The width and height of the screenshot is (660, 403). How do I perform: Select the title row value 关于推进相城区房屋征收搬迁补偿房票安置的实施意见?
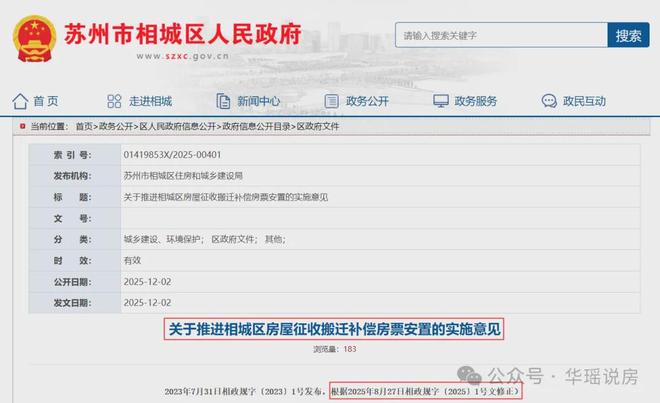pos(226,197)
